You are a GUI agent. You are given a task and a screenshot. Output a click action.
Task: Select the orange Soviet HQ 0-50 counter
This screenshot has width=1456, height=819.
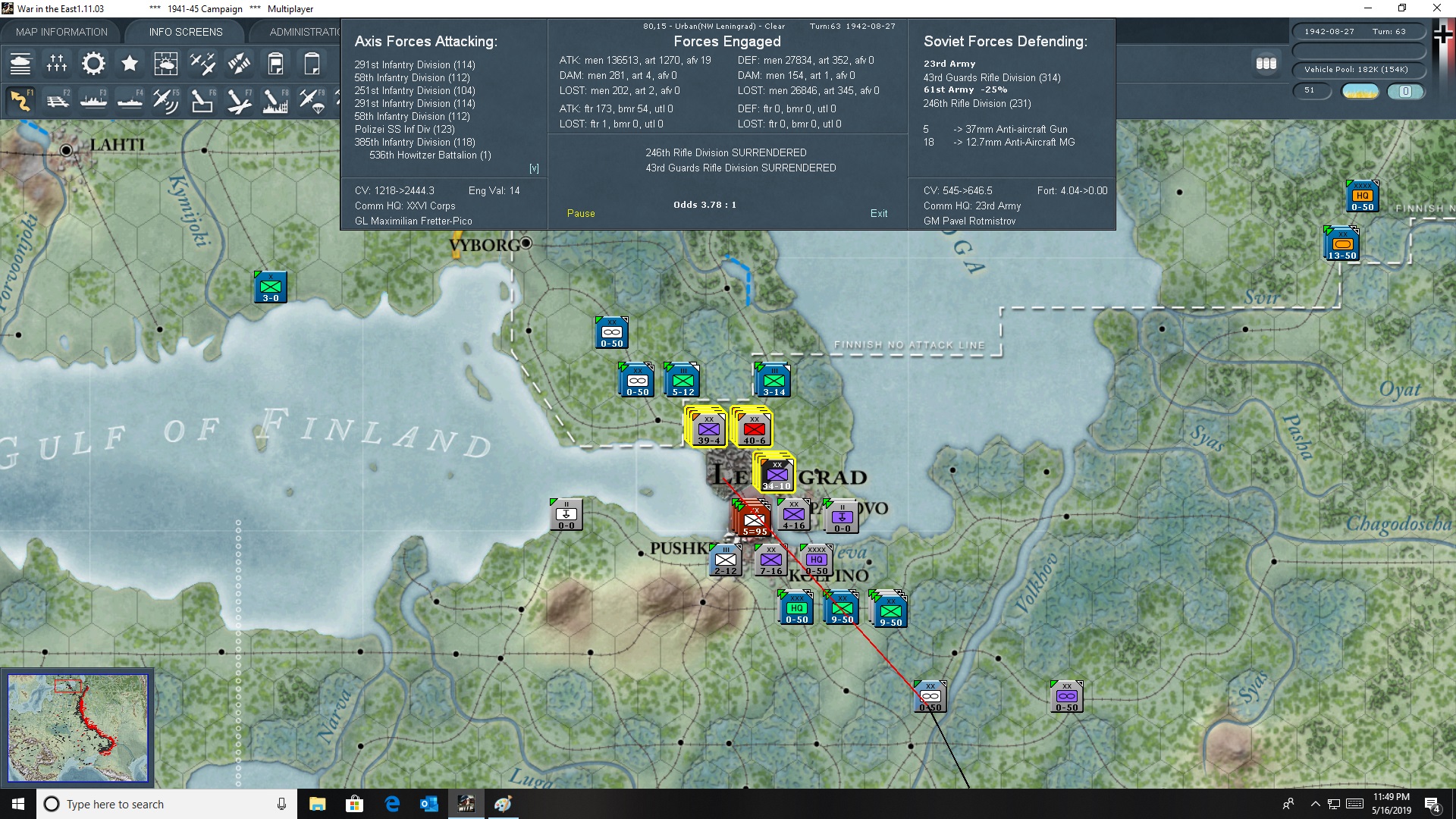tap(1363, 196)
